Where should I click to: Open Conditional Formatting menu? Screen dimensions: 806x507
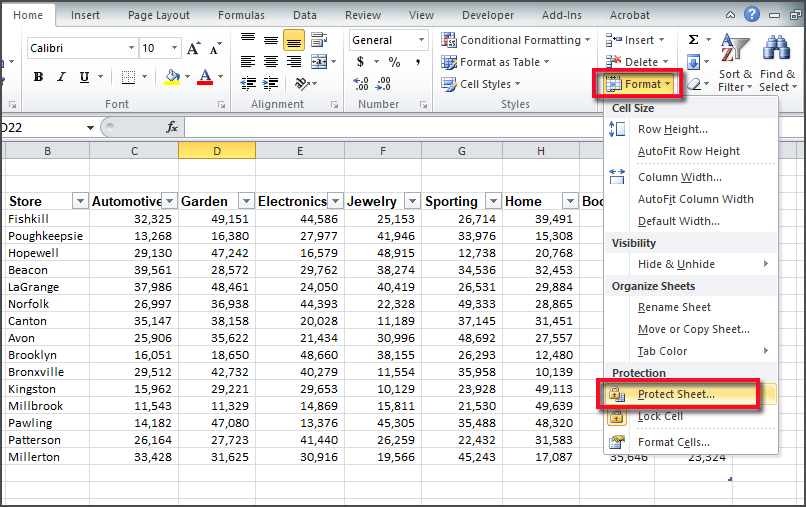(x=516, y=40)
